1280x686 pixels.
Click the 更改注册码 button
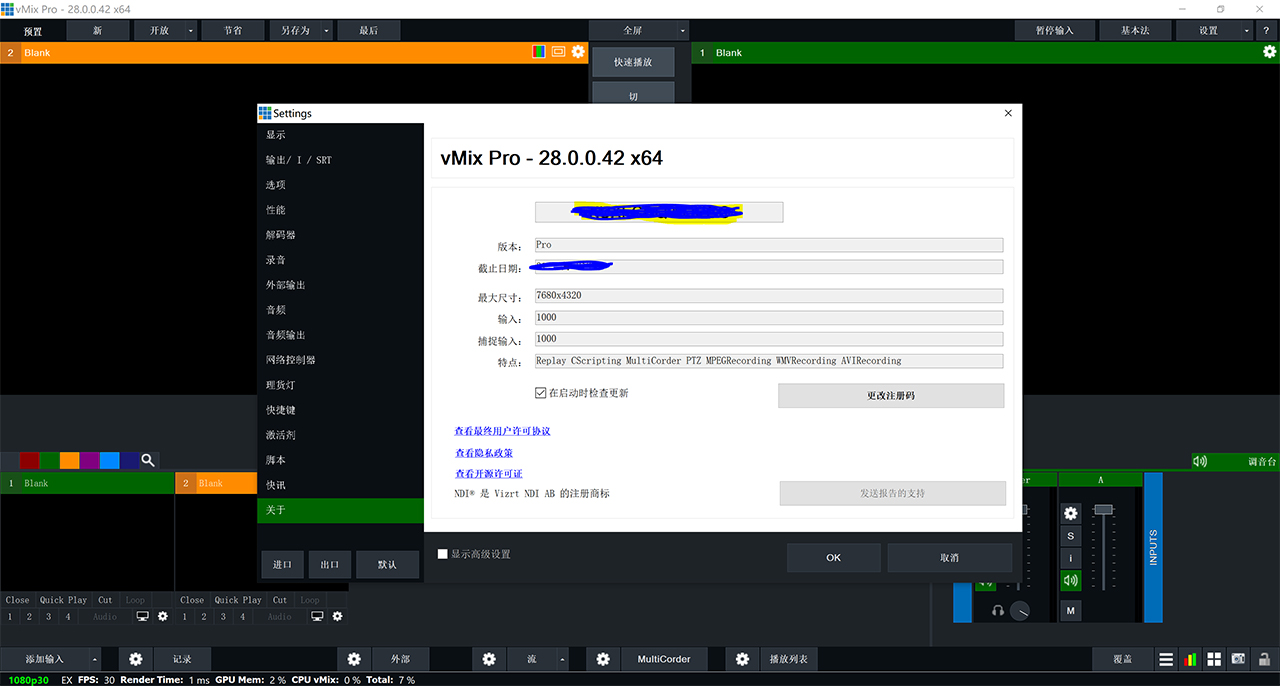(890, 396)
